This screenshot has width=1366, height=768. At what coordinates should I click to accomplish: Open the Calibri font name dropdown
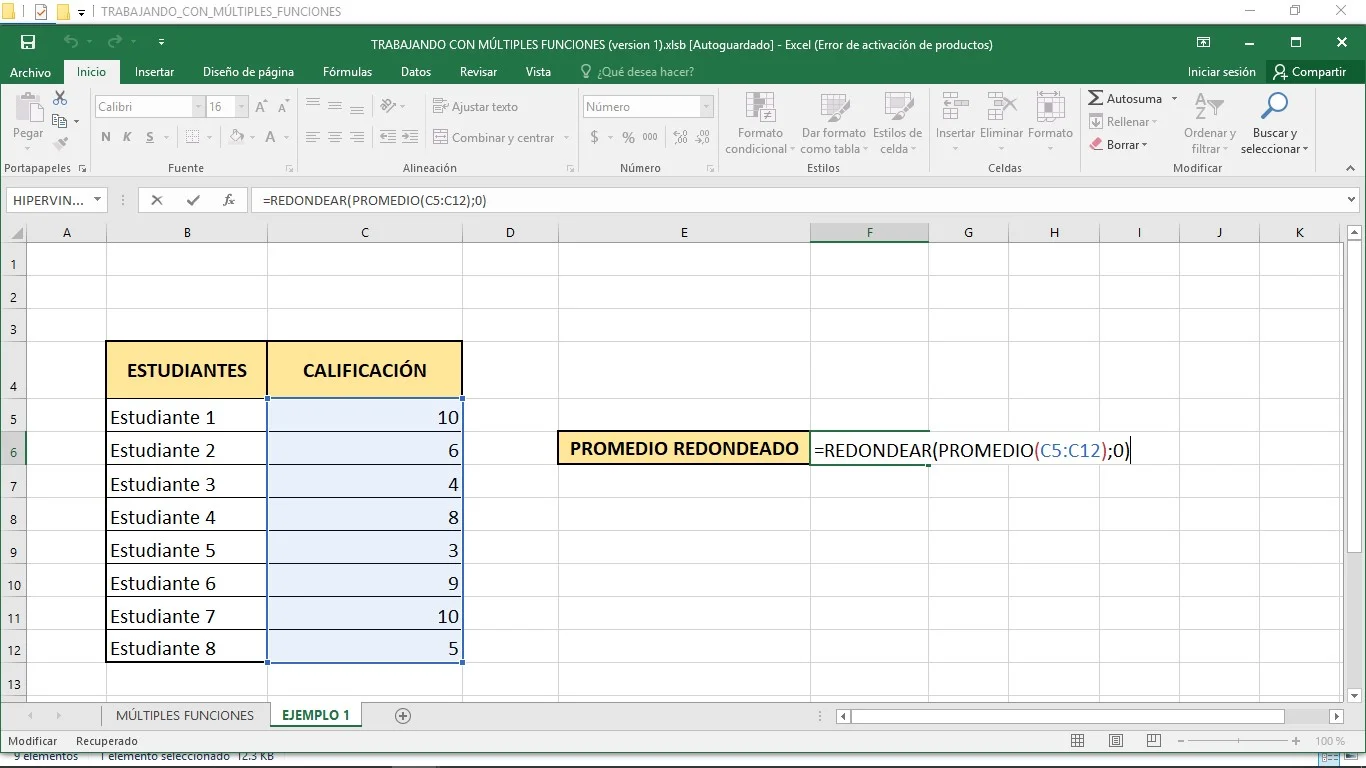[198, 107]
